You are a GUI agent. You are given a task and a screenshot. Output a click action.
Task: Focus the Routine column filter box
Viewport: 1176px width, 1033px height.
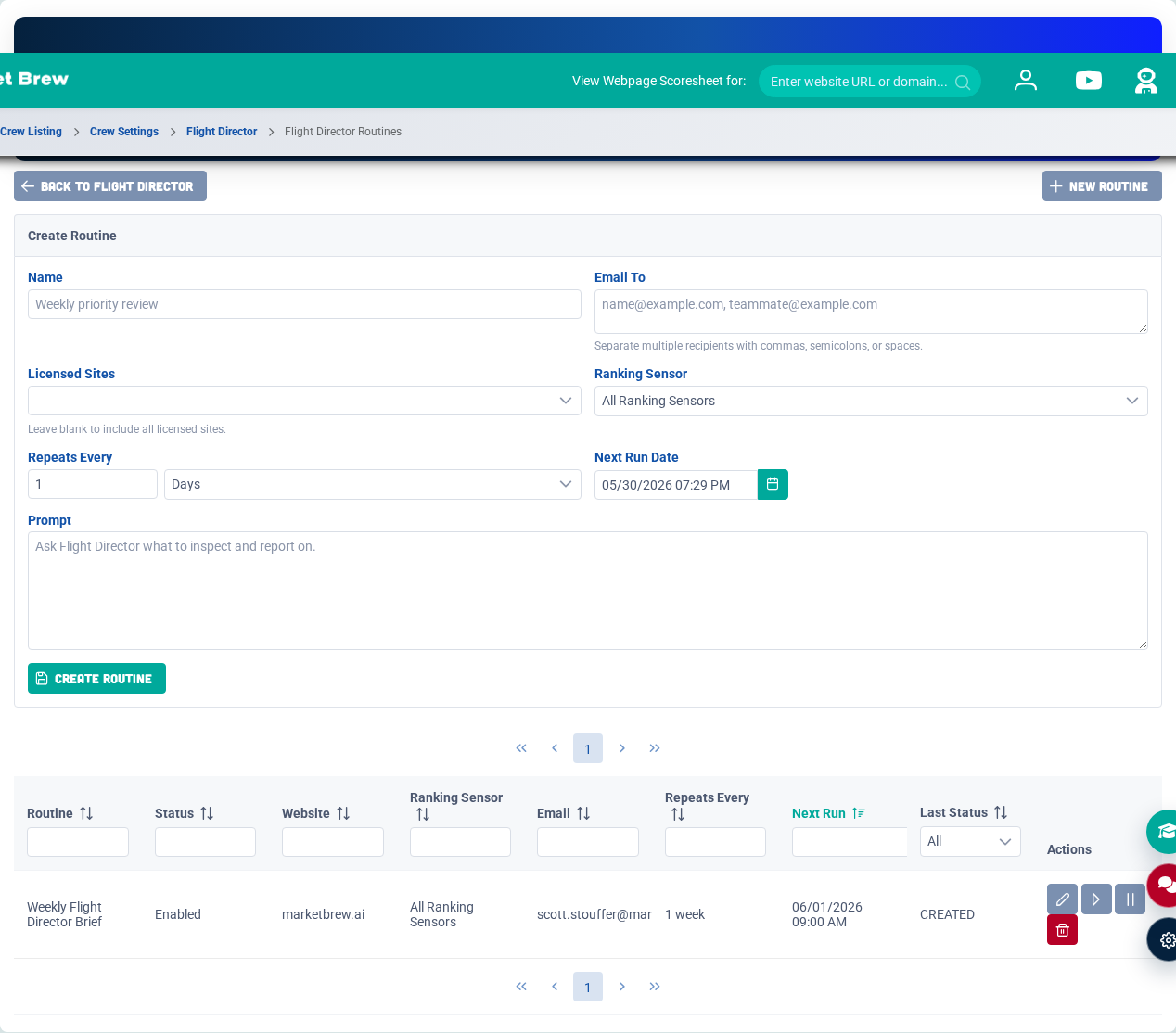pyautogui.click(x=78, y=842)
